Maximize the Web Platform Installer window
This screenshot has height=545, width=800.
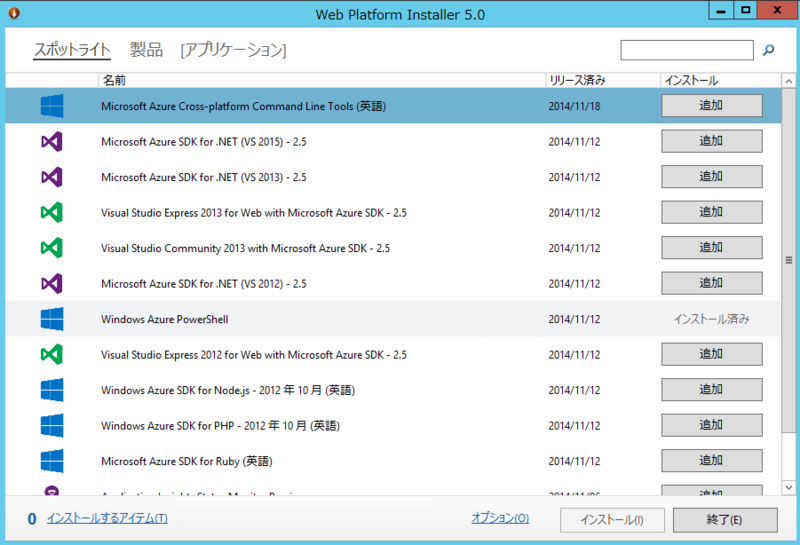coord(745,10)
